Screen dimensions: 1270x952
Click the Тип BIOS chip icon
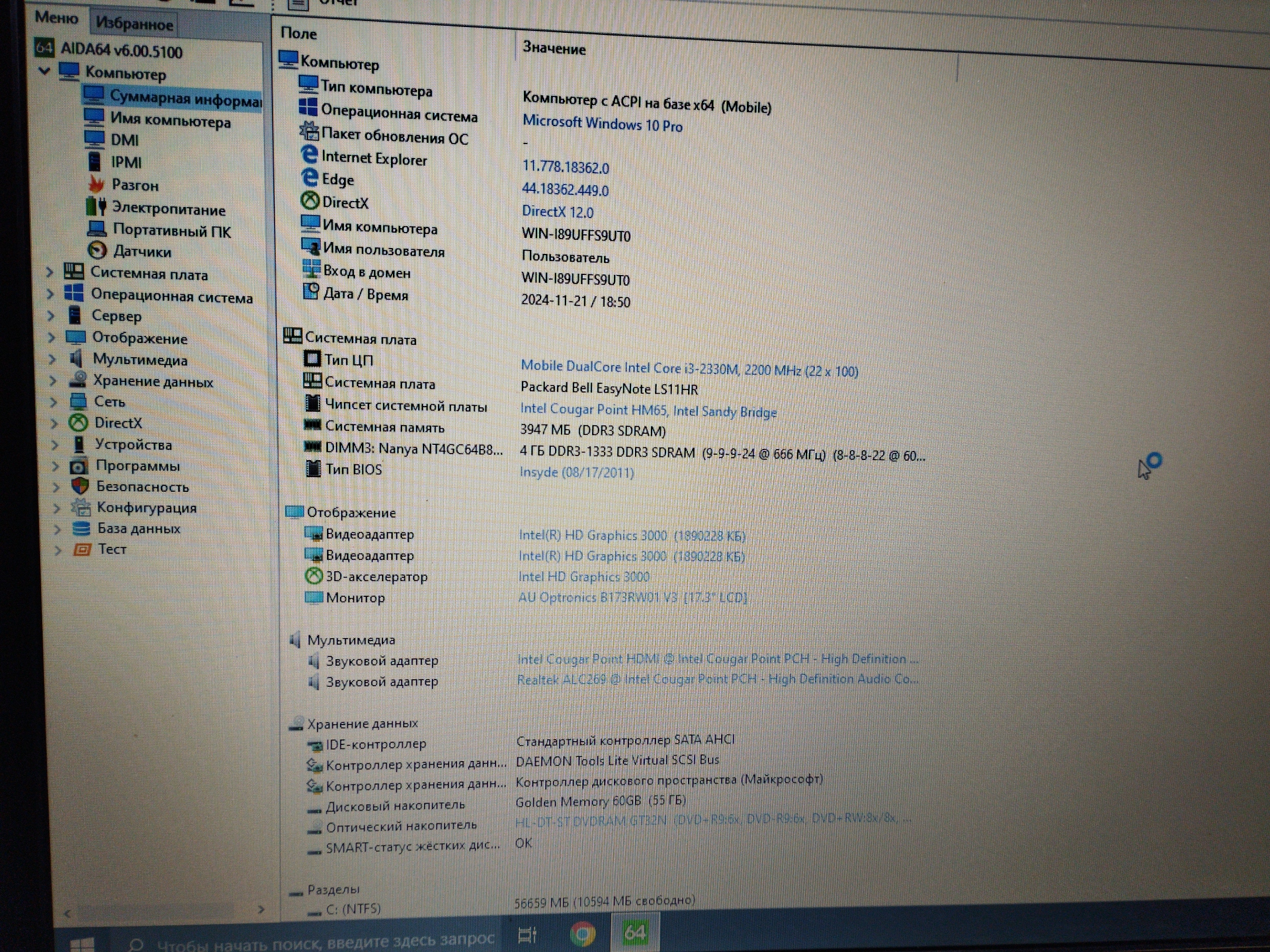313,468
